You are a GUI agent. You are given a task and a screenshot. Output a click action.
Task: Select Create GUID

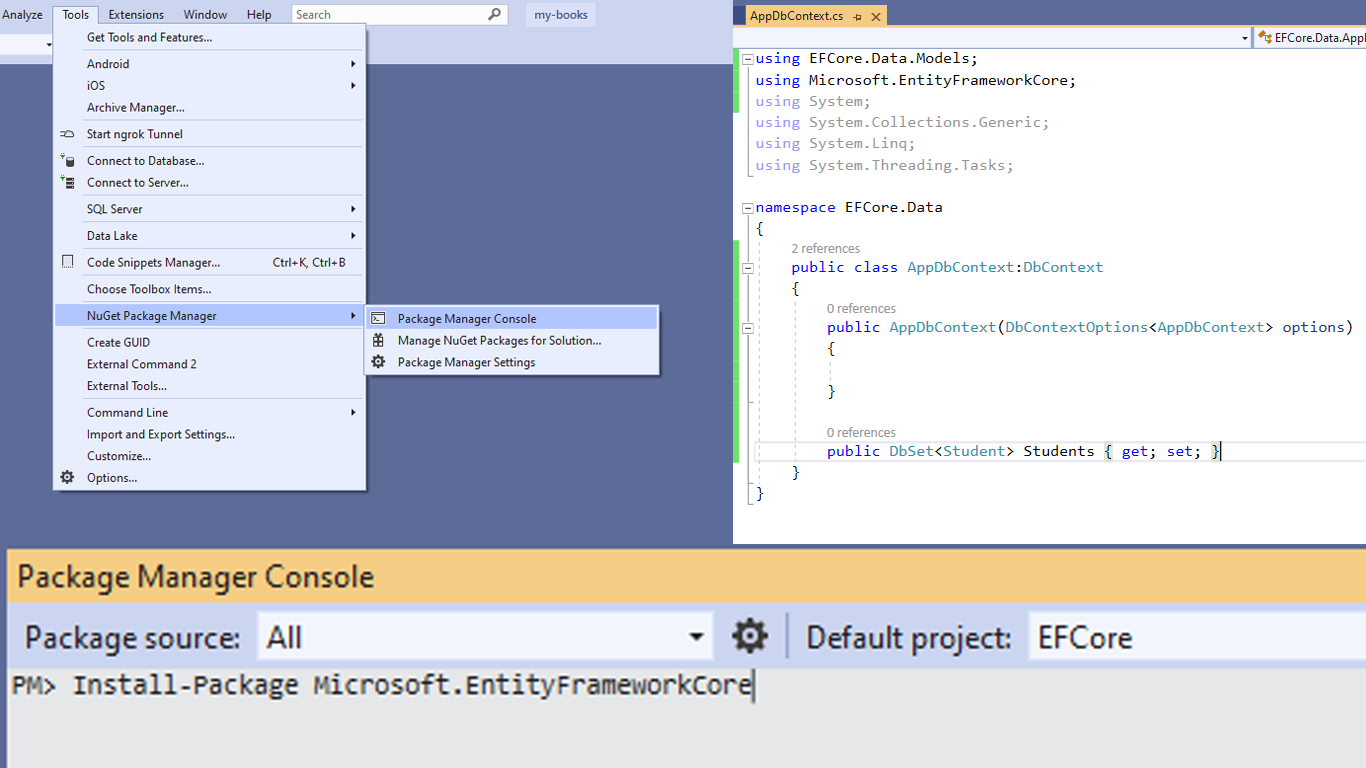pos(209,342)
